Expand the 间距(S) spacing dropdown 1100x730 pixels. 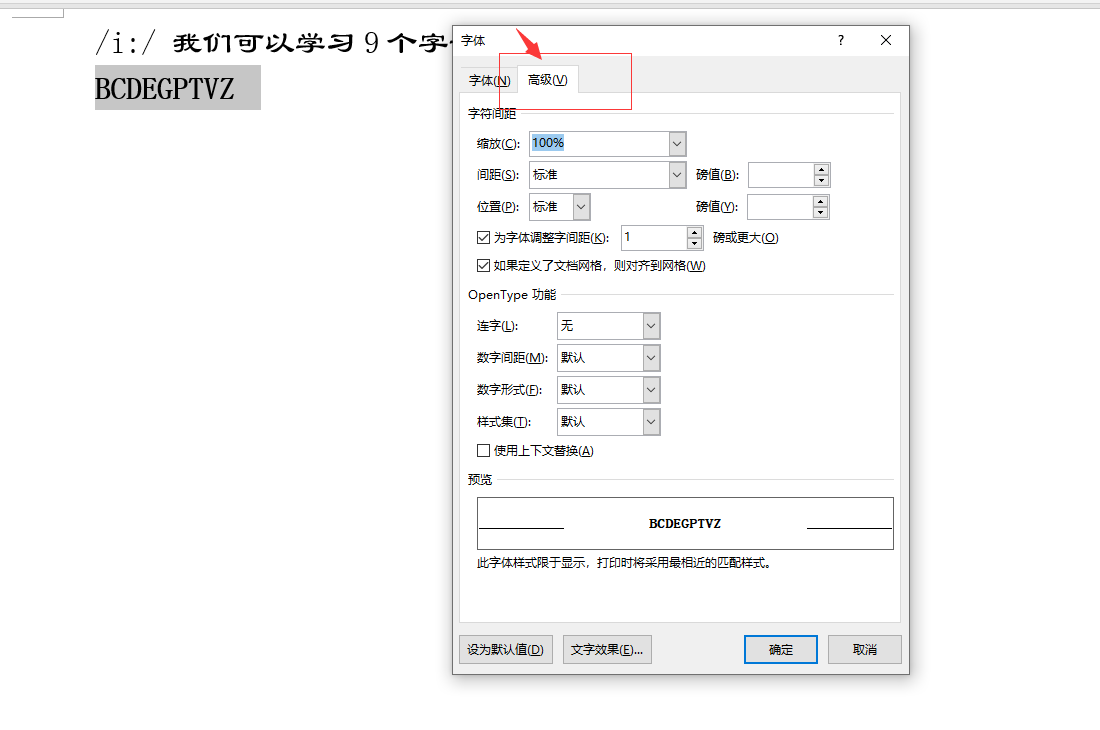[677, 175]
